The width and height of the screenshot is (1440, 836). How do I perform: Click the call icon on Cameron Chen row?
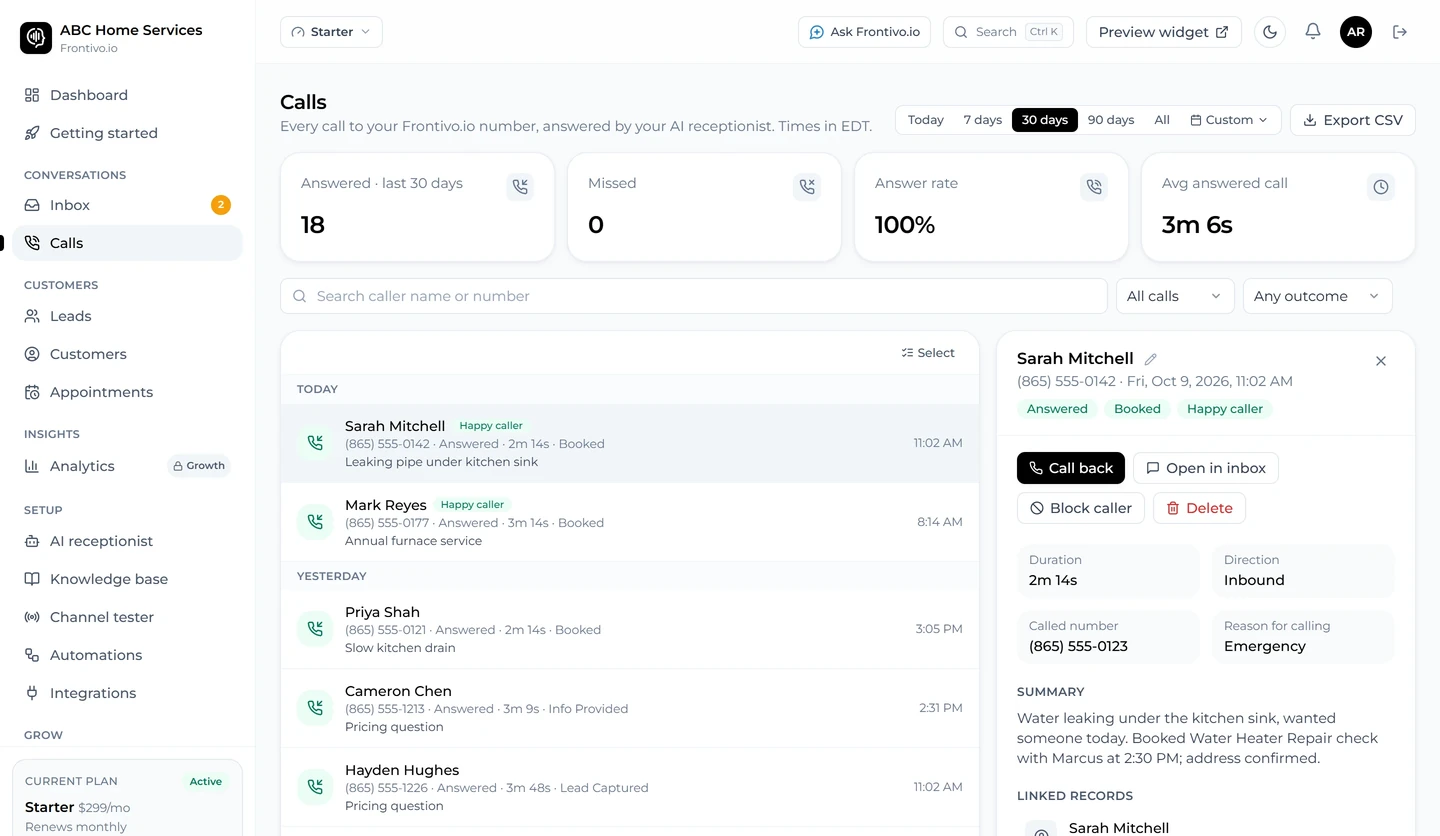pyautogui.click(x=315, y=708)
